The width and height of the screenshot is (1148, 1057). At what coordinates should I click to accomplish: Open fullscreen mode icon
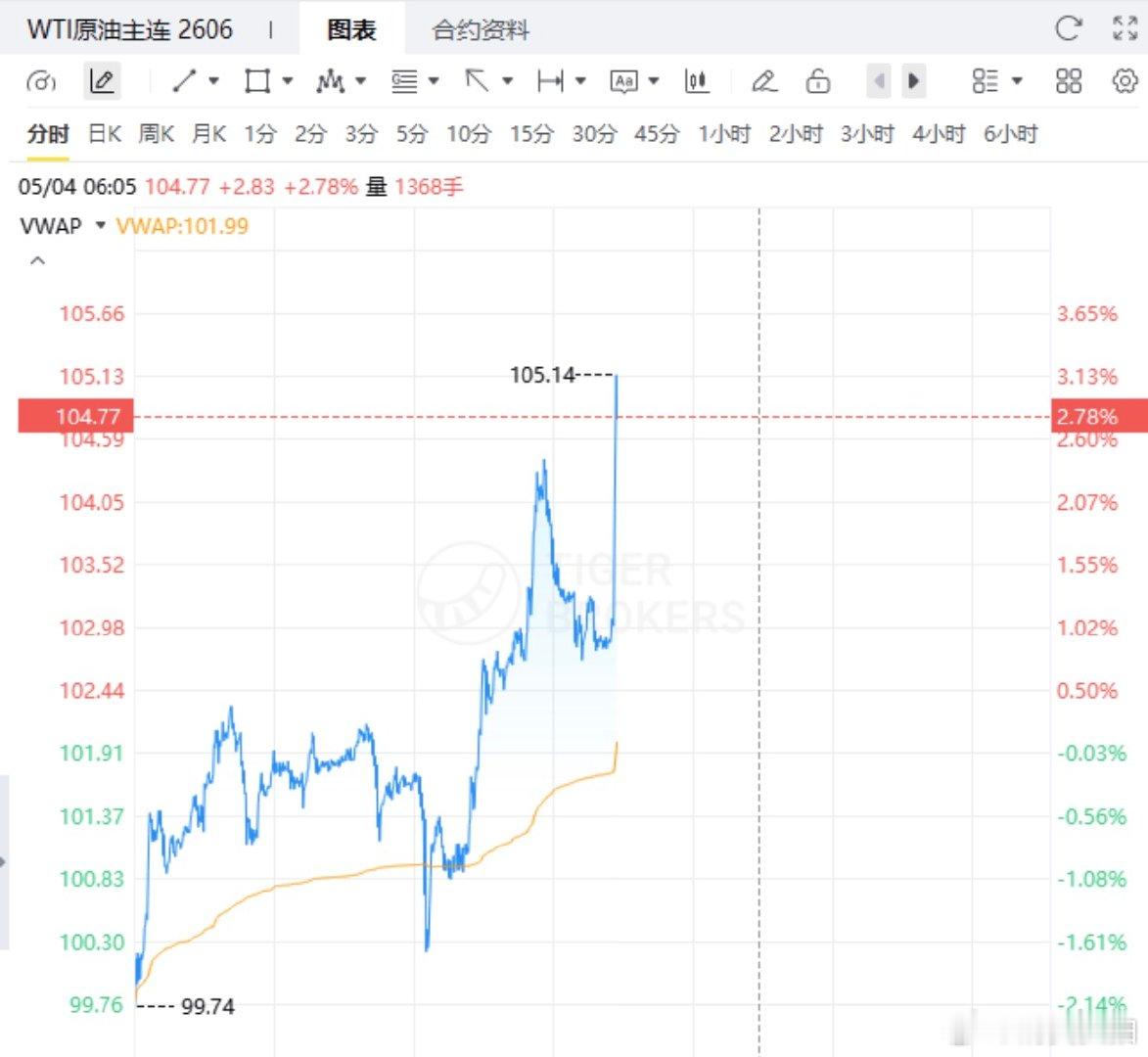1125,28
